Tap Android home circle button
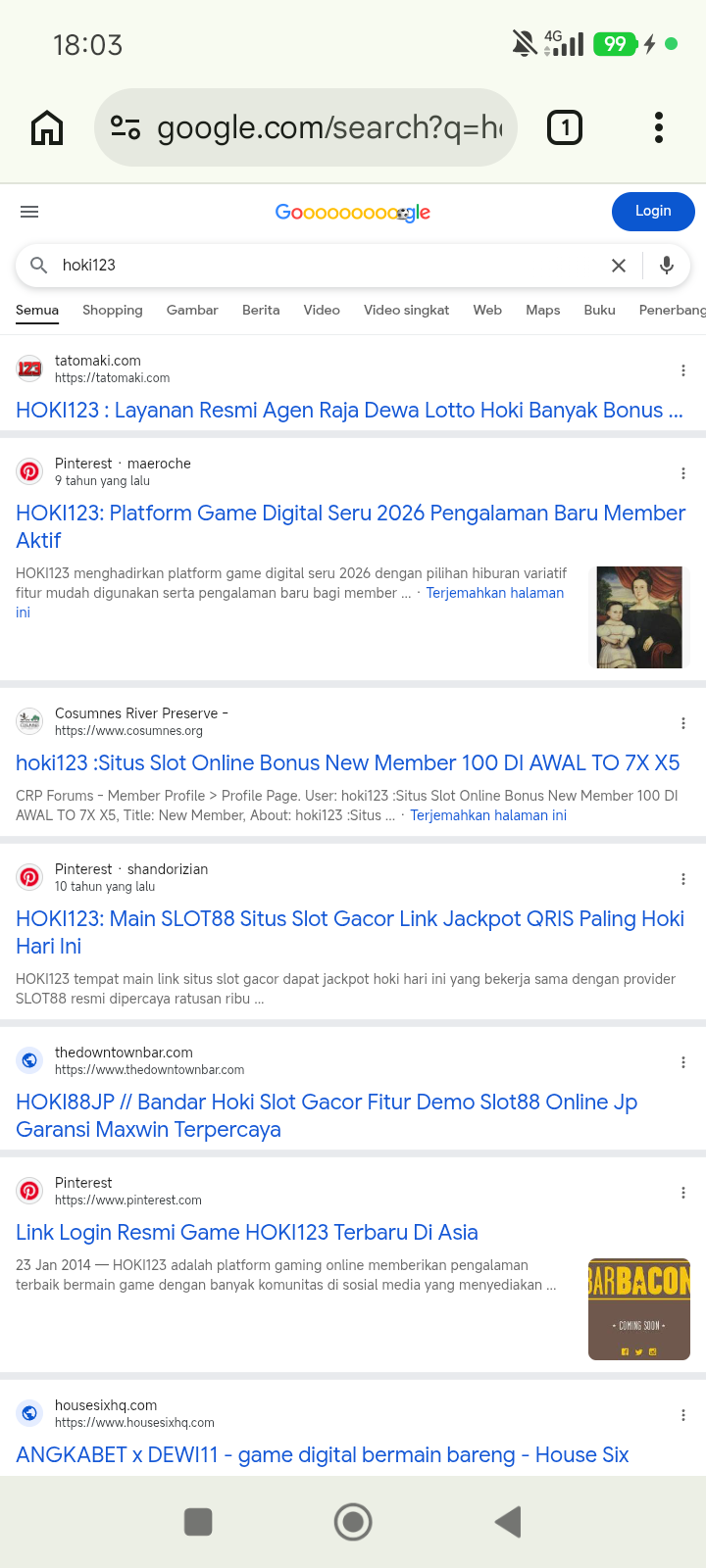This screenshot has width=706, height=1568. [x=353, y=1522]
